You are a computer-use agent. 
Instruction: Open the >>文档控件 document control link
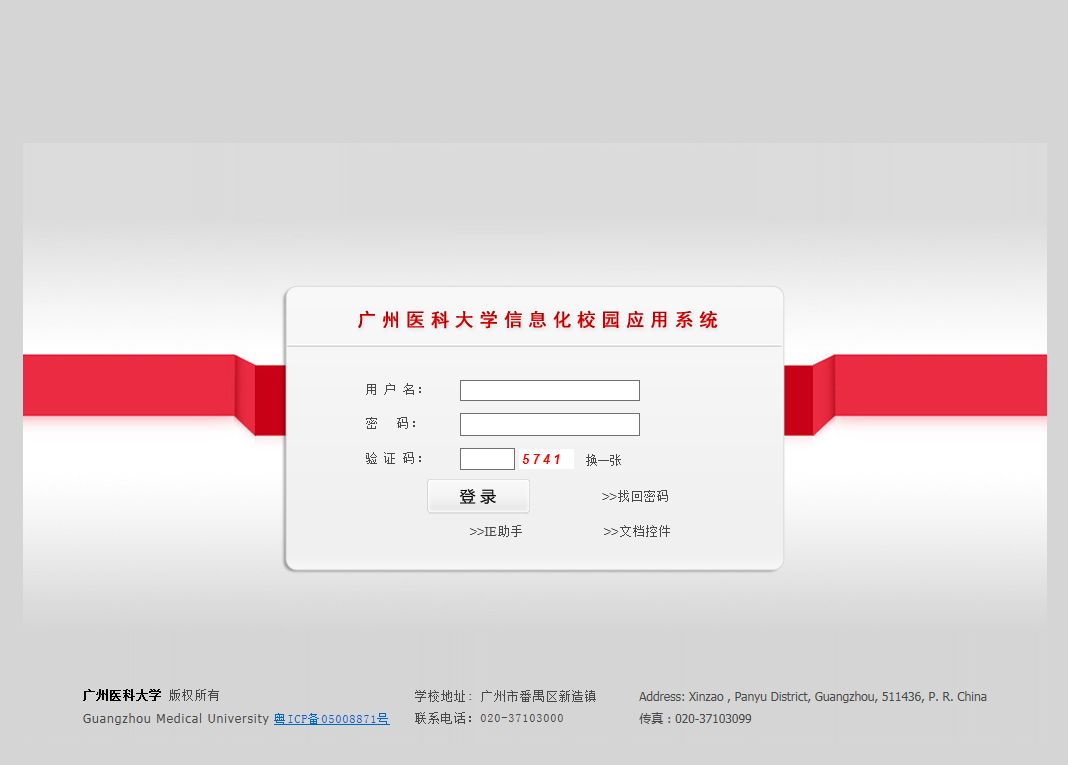(x=637, y=531)
